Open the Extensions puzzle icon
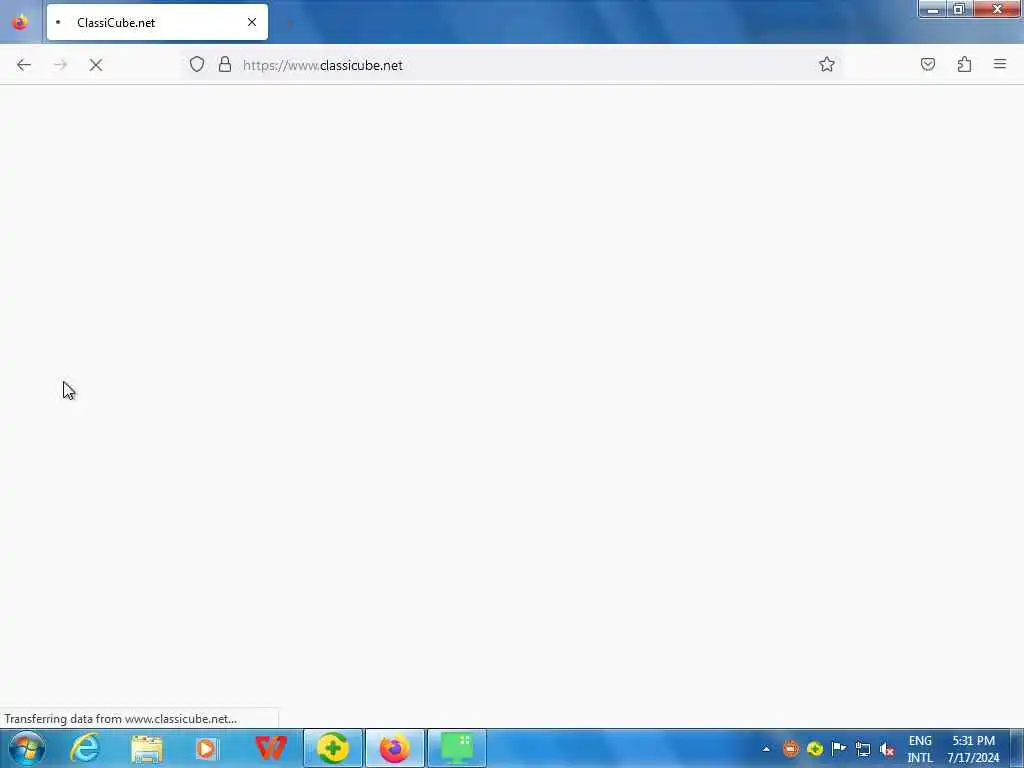This screenshot has width=1024, height=768. coord(964,64)
